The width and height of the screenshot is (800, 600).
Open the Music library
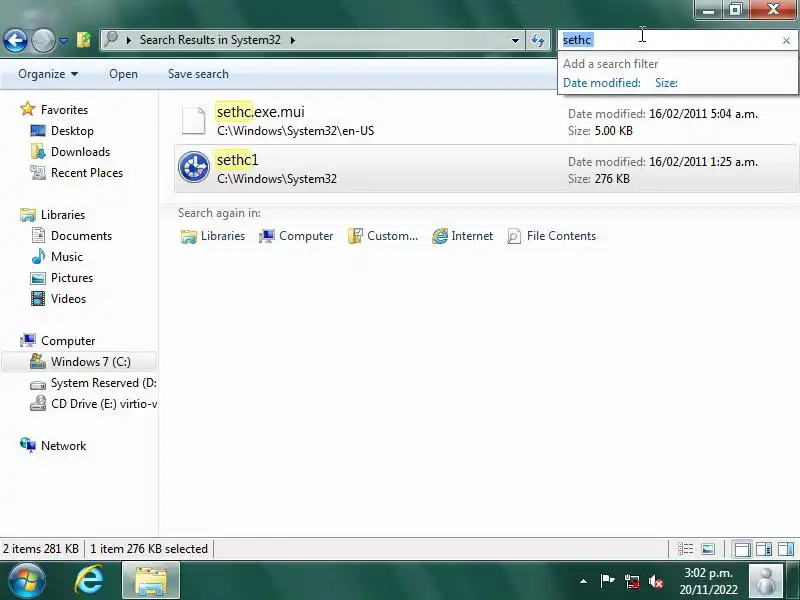67,256
